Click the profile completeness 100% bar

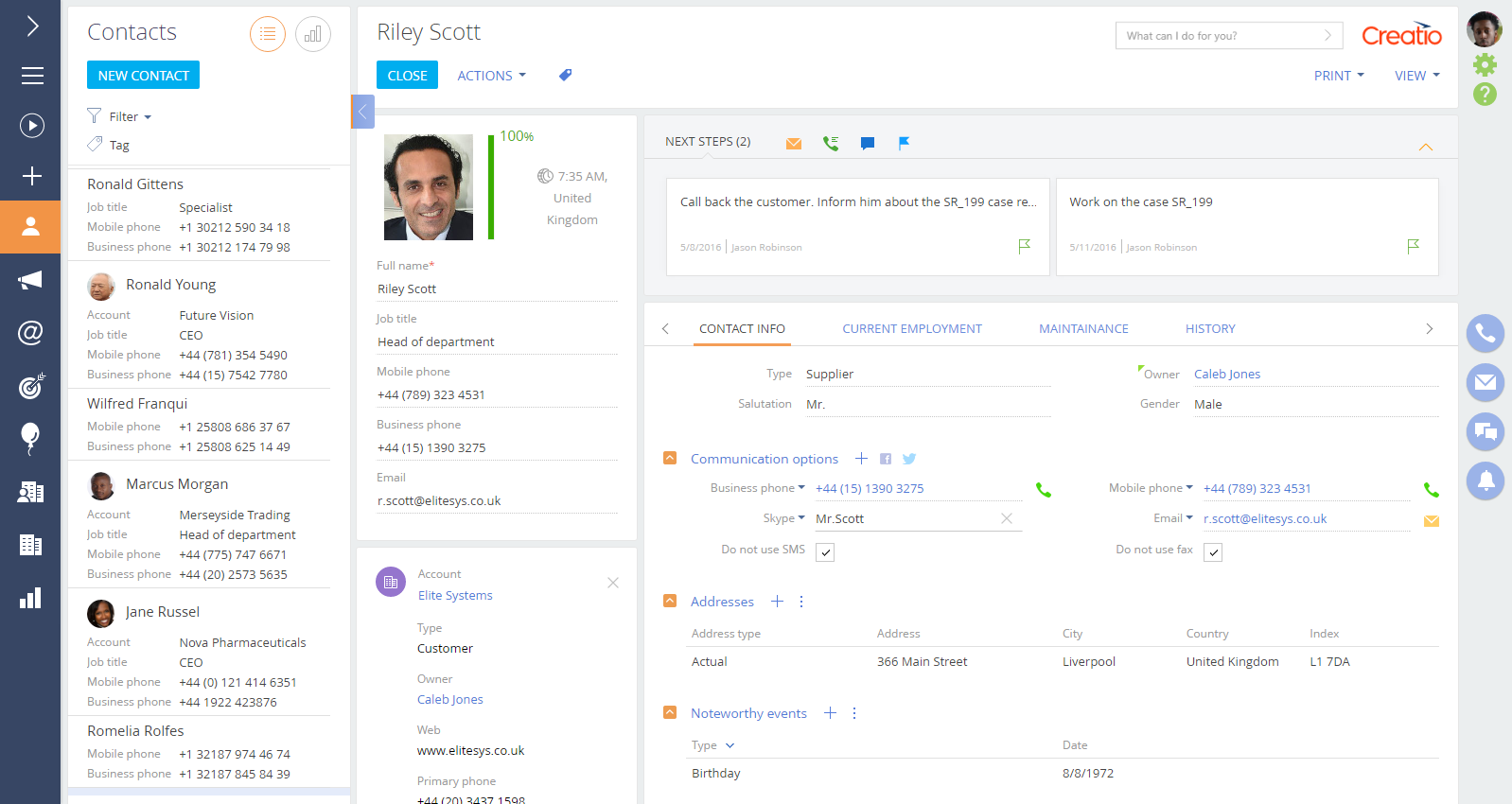pos(491,186)
